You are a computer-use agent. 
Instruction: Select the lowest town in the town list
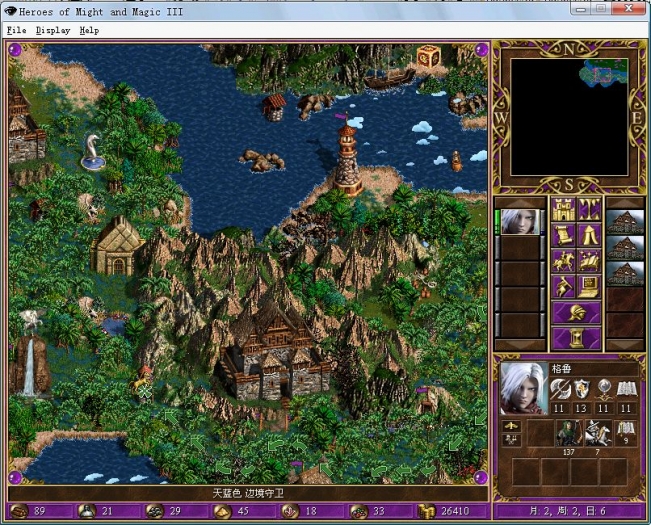tap(625, 274)
